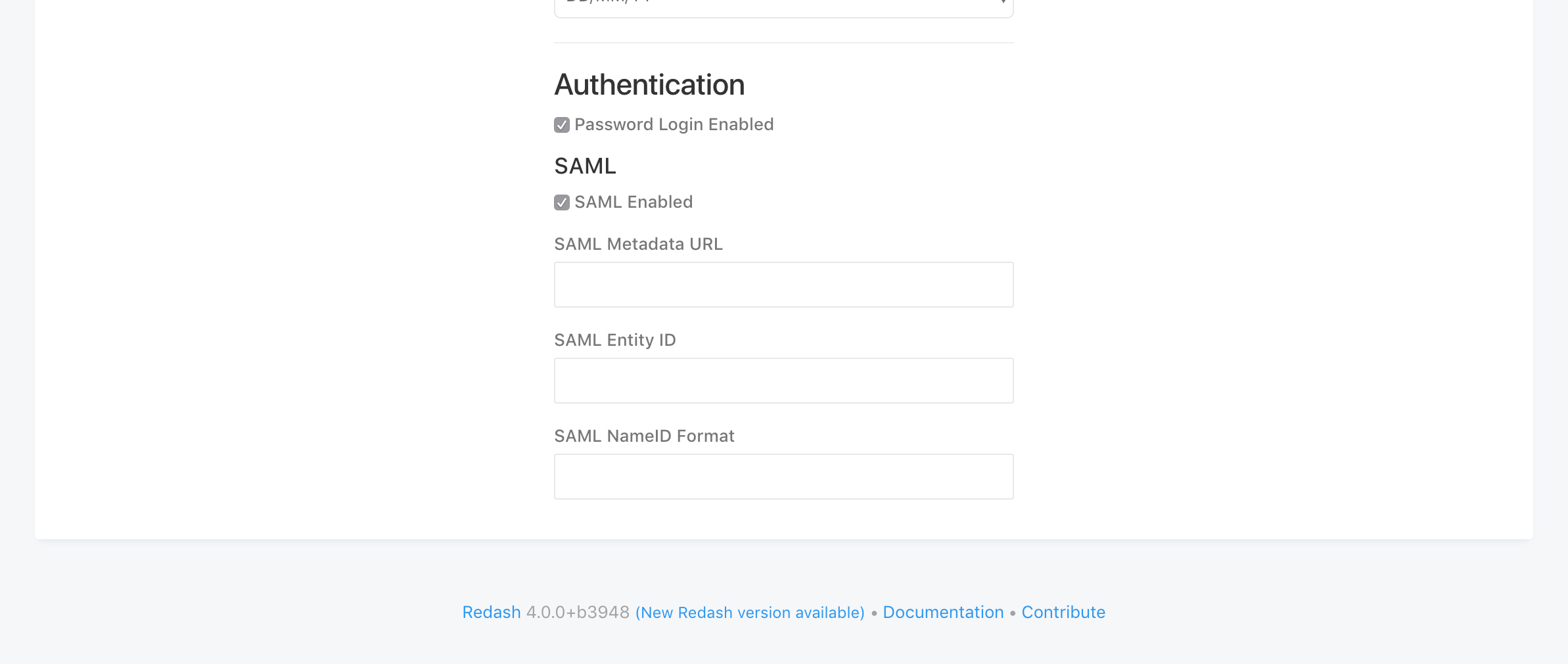Click the SAML section heading
The image size is (1568, 664).
[x=585, y=166]
